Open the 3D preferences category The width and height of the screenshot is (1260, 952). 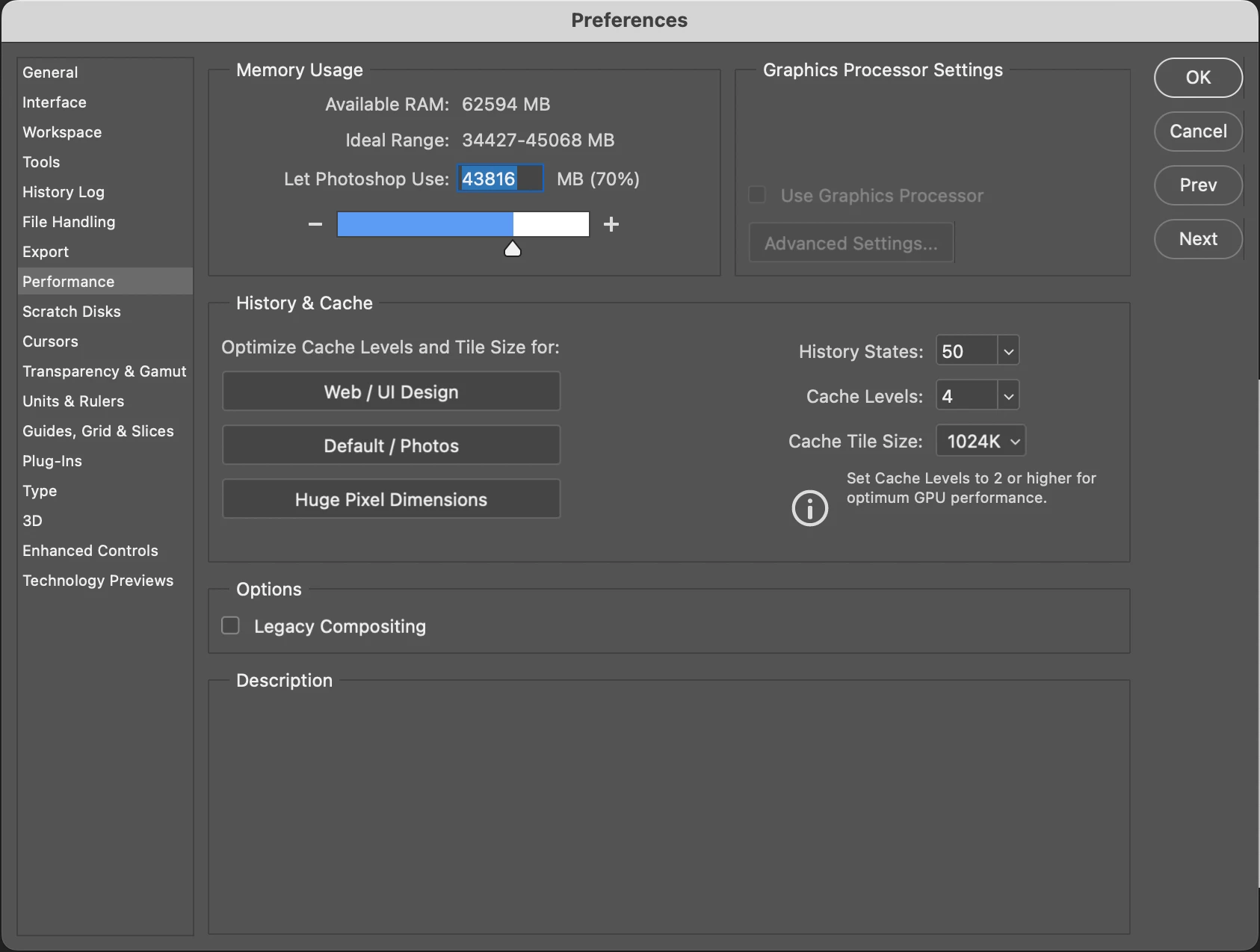click(105, 521)
